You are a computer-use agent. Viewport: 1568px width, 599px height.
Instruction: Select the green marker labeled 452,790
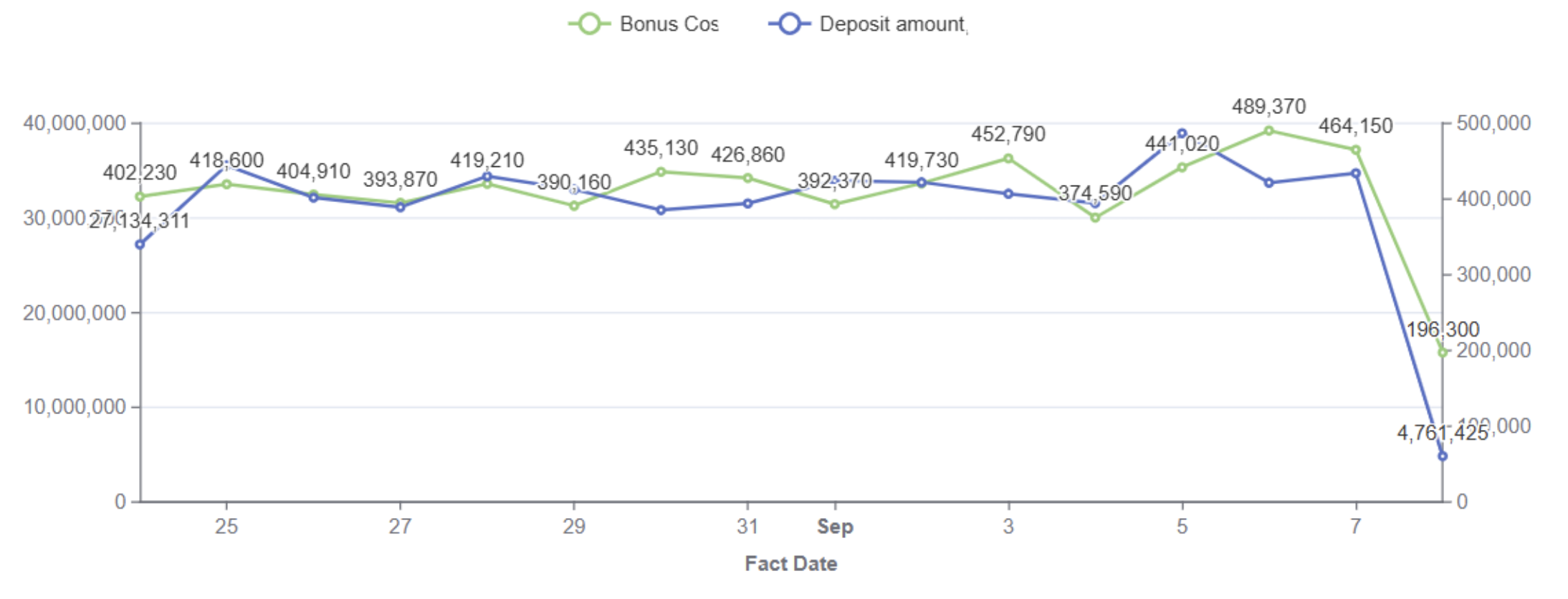(1008, 158)
